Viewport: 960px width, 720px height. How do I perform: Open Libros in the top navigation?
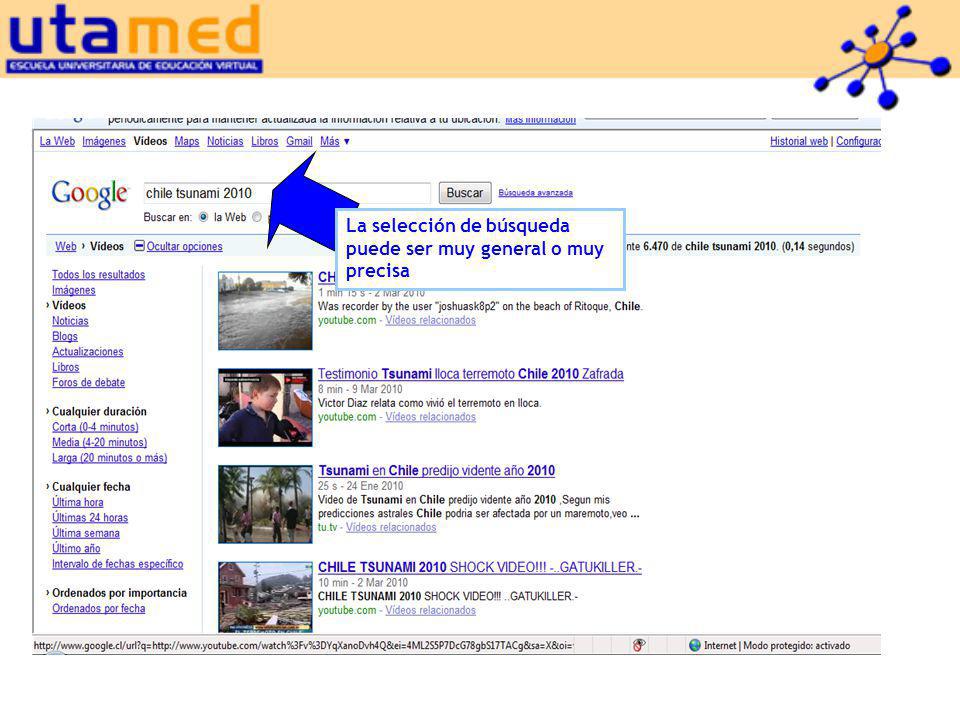(x=264, y=141)
